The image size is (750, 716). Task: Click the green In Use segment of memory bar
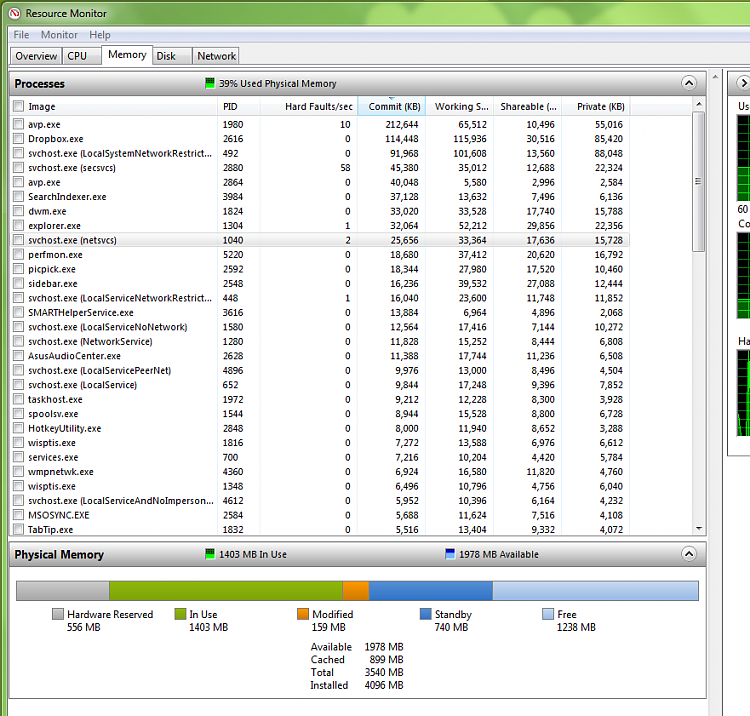point(226,591)
